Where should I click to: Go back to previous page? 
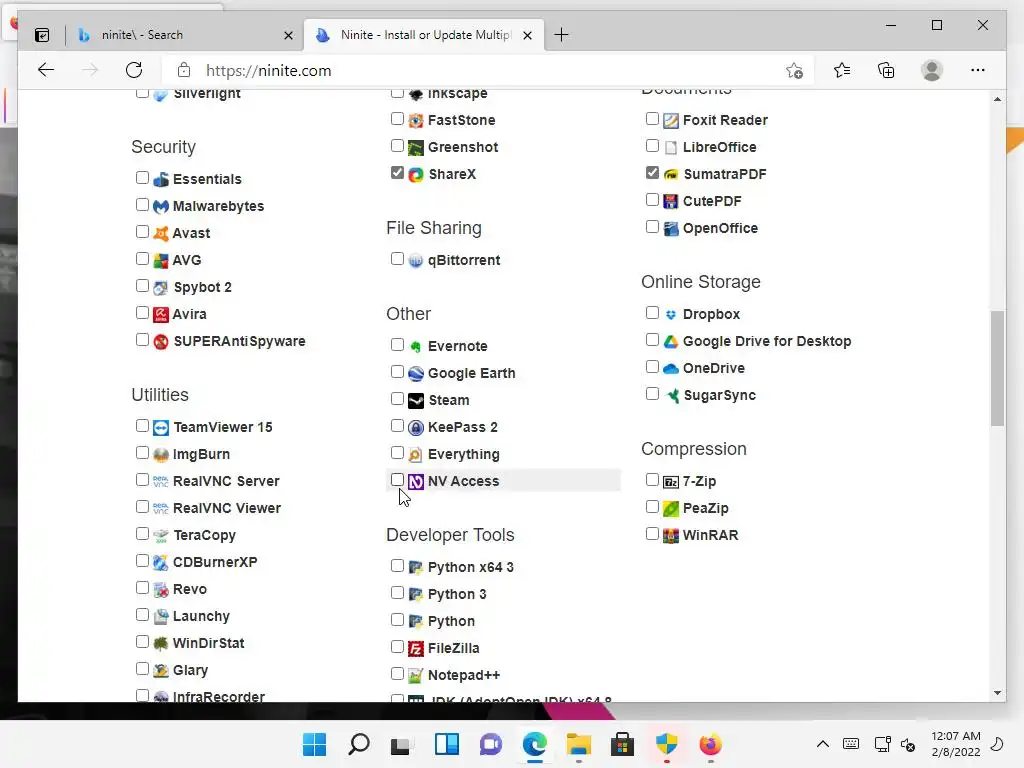[46, 70]
